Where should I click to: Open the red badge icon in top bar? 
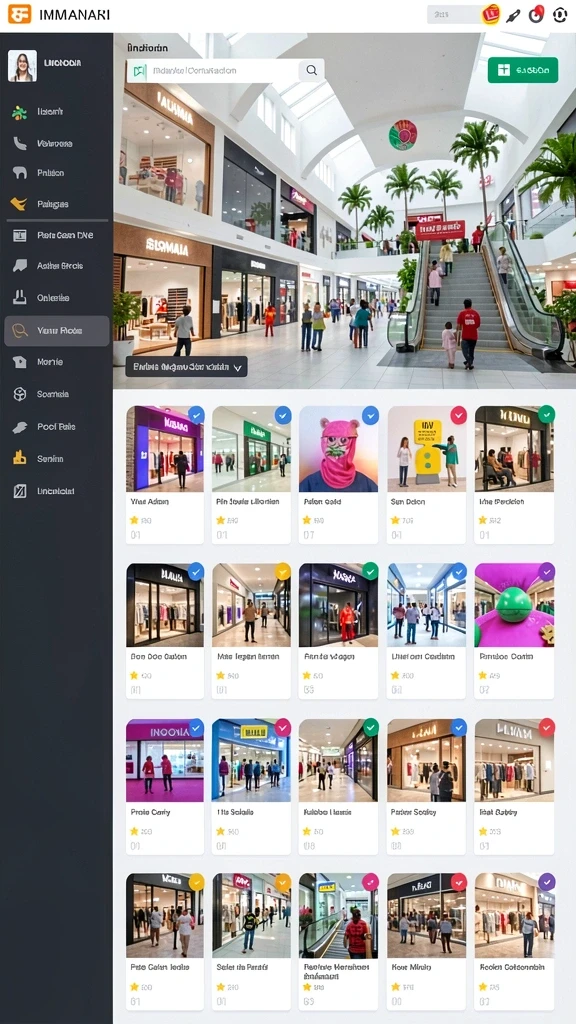(490, 14)
